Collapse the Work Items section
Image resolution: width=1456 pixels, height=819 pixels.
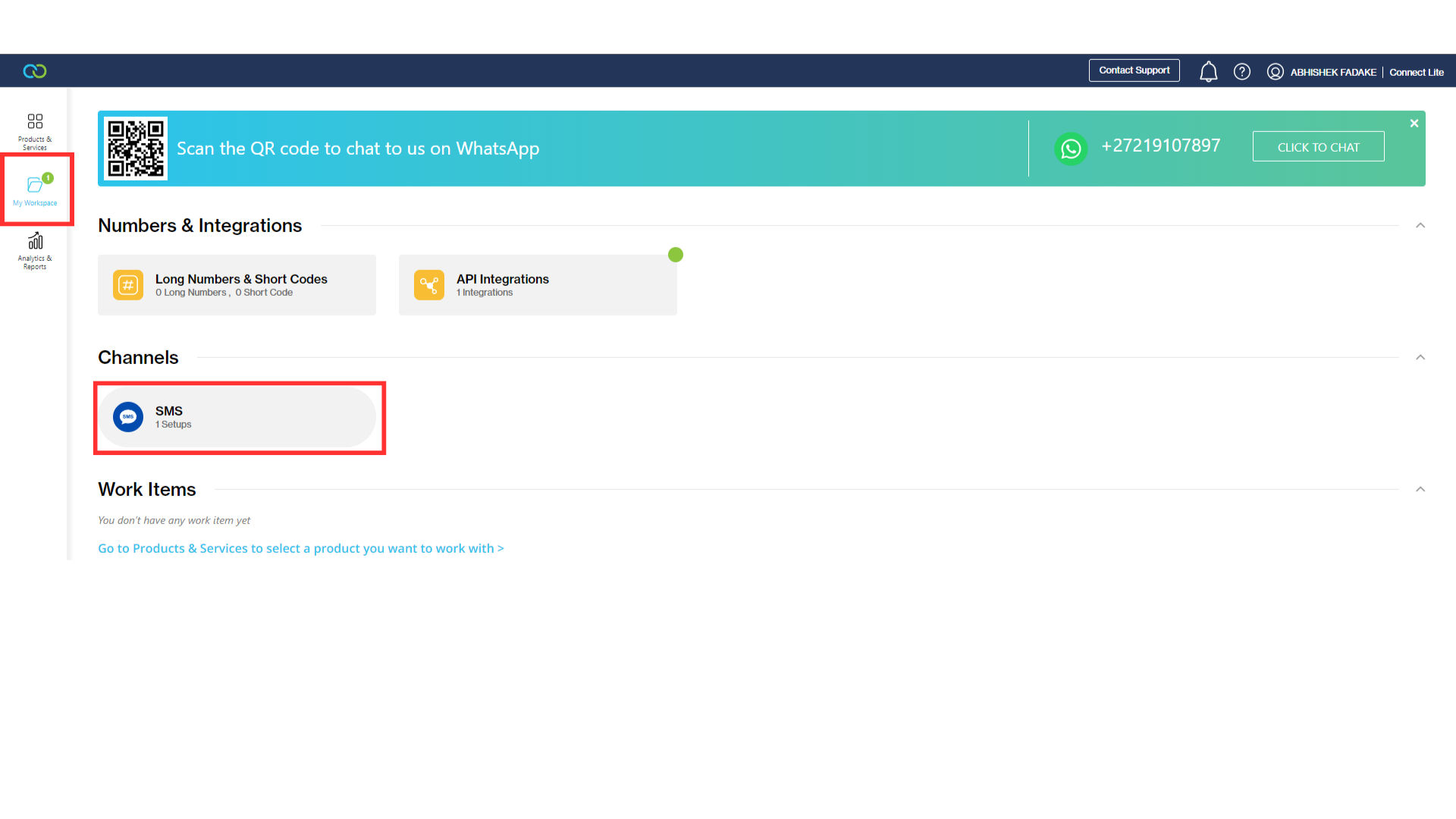(x=1420, y=489)
